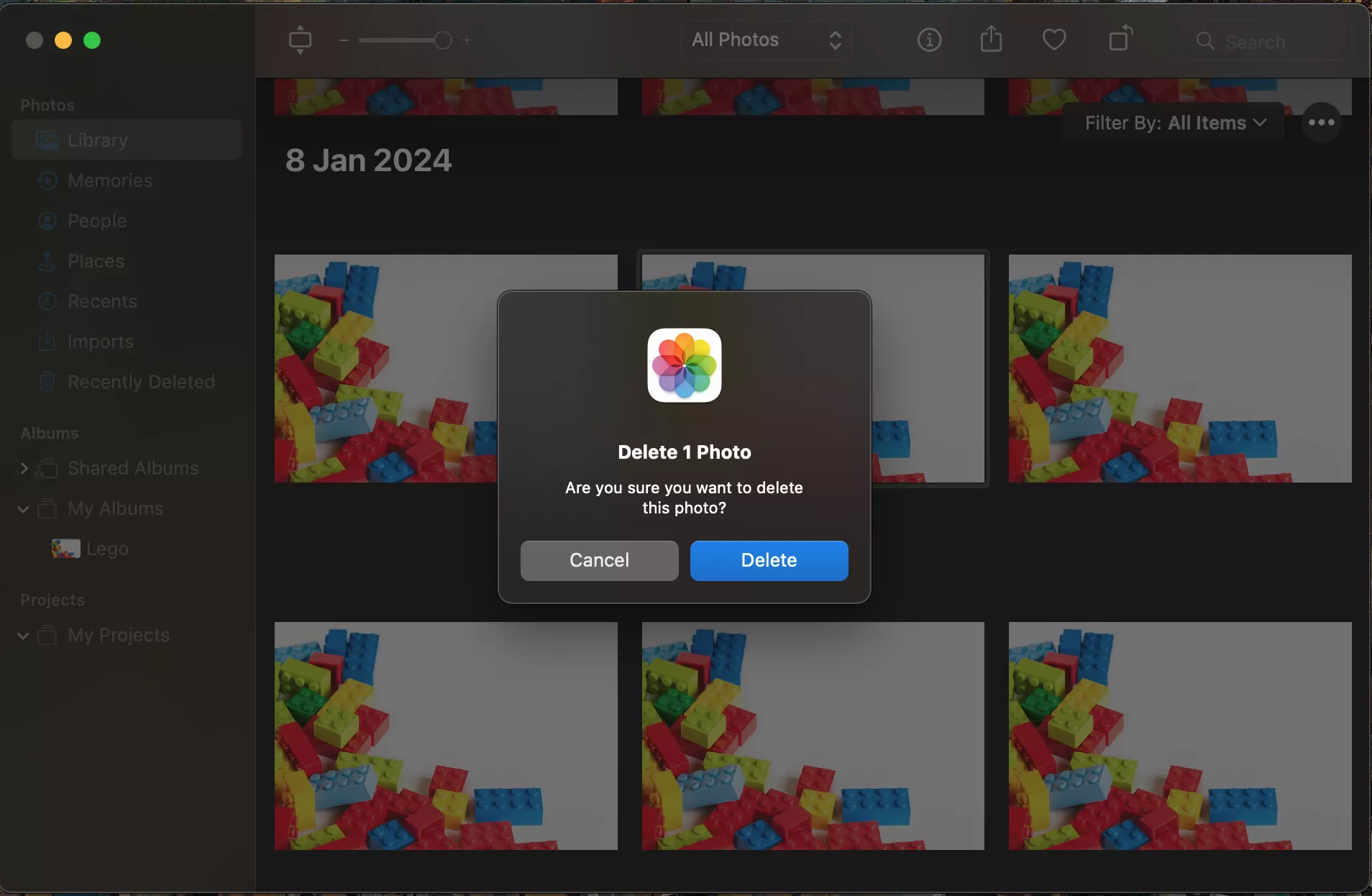
Task: Click the Imports sidebar icon
Action: (47, 342)
